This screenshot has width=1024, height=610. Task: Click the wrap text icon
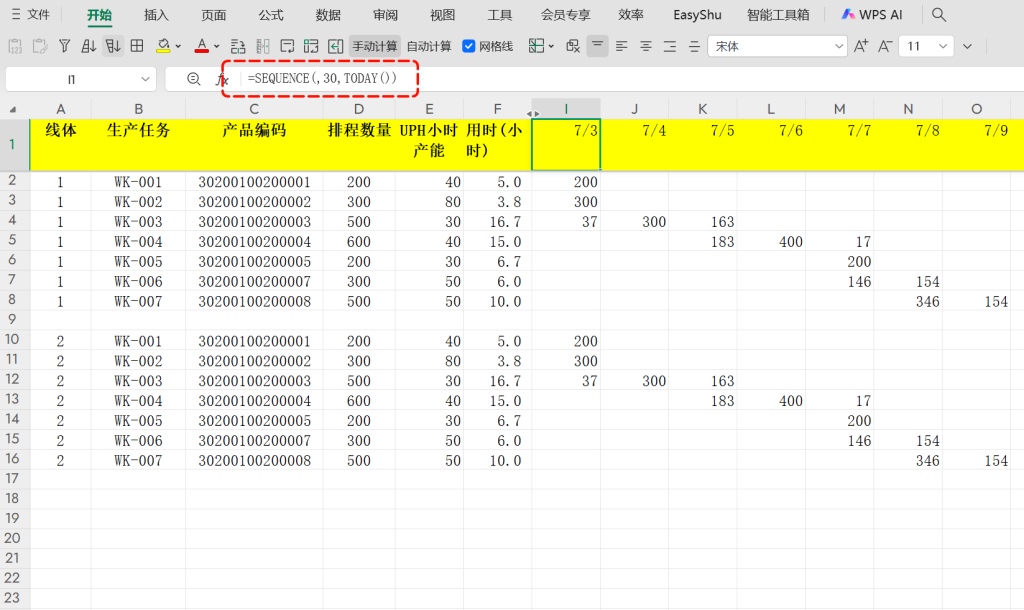(x=287, y=46)
